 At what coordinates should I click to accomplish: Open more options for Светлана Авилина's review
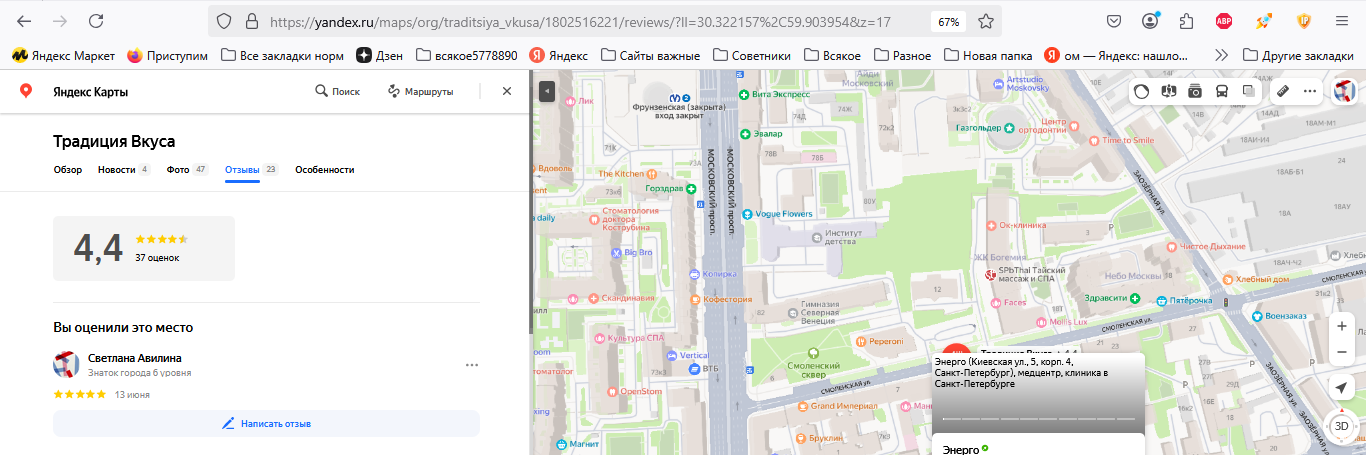pos(472,365)
